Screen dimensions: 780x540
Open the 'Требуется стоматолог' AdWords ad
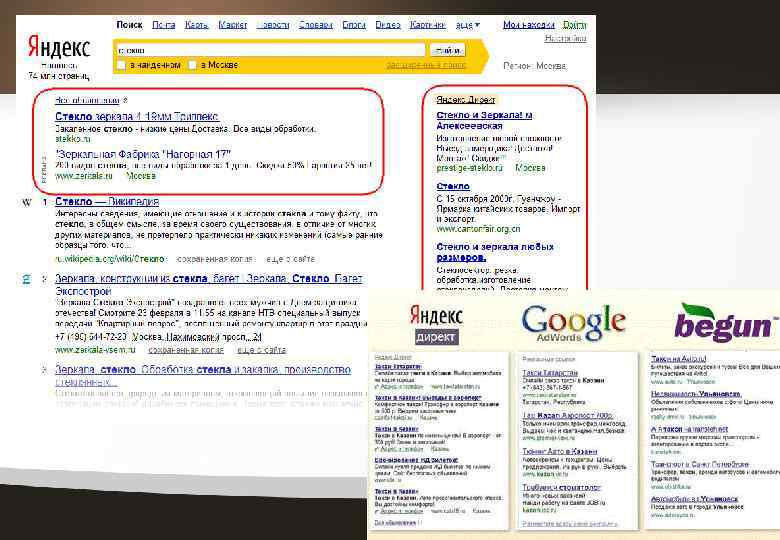[x=562, y=488]
